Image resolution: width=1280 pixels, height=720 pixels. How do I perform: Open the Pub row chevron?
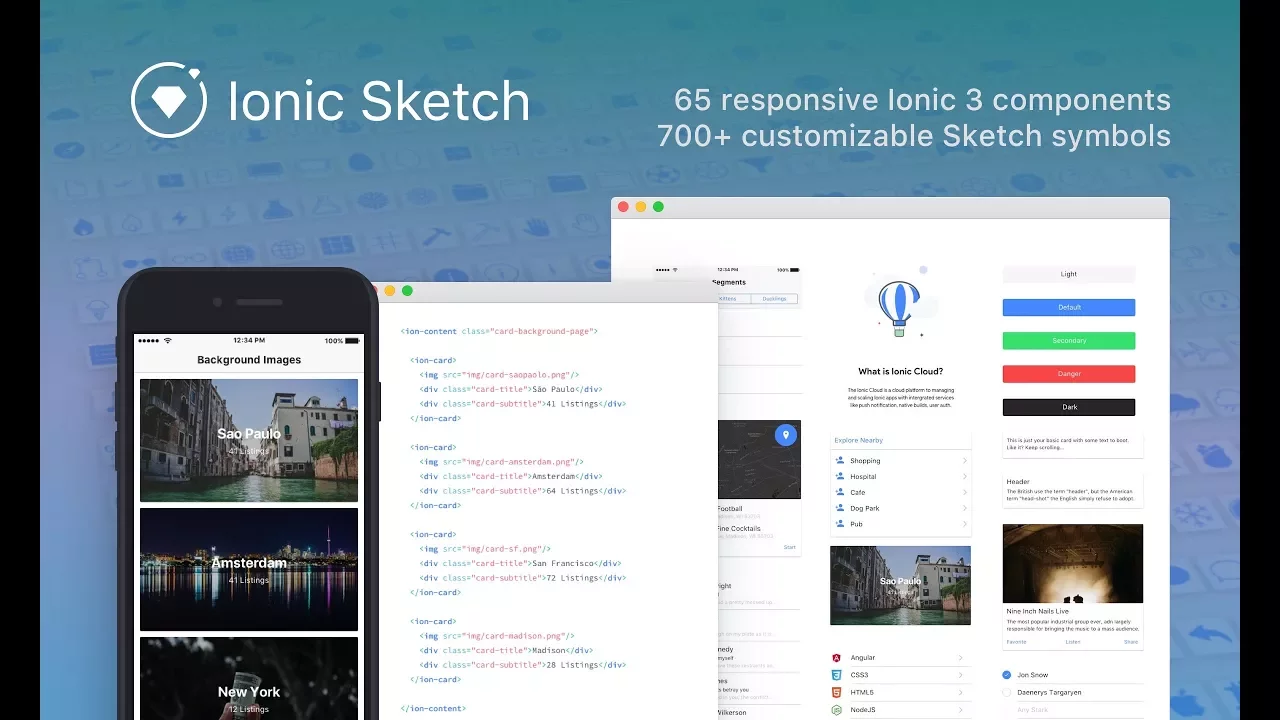965,524
